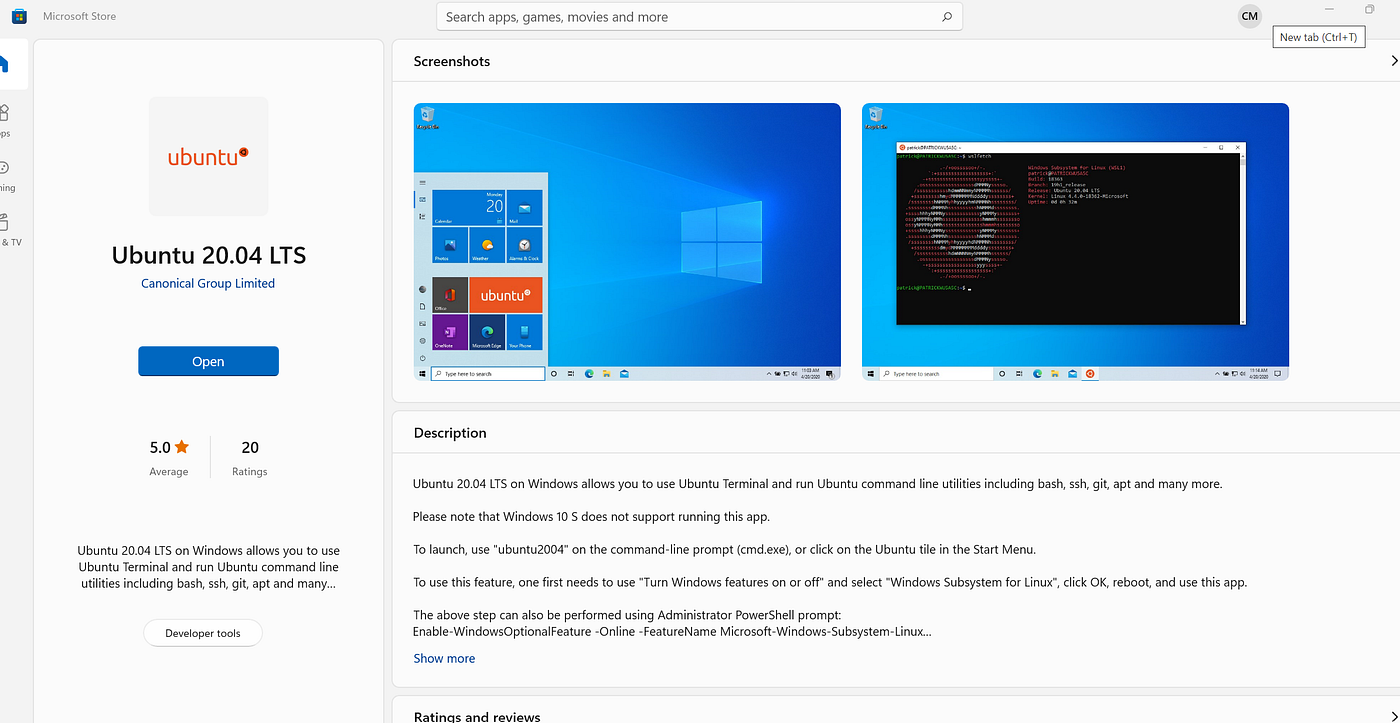Click the search magnifier icon
Screen dimensions: 1400x723
[x=946, y=16]
